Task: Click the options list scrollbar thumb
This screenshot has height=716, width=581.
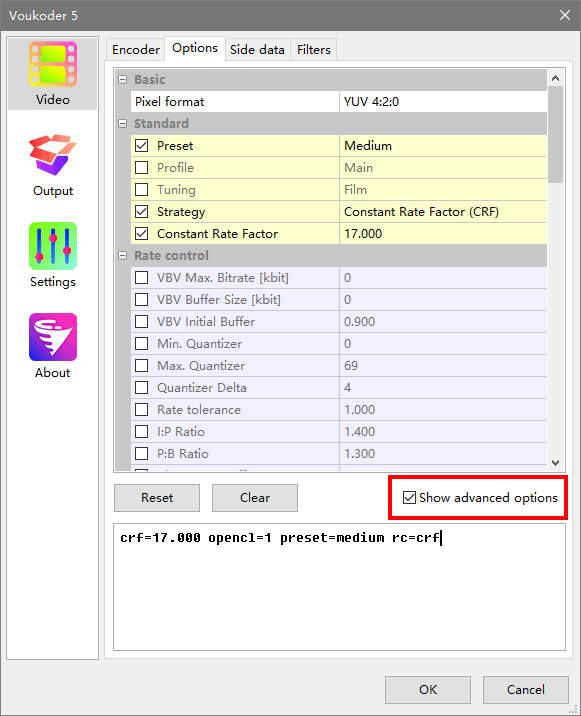Action: tap(555, 135)
